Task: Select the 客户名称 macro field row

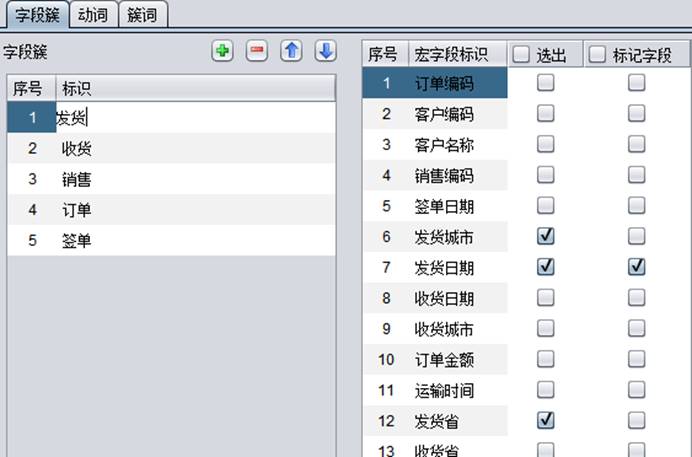Action: (444, 145)
